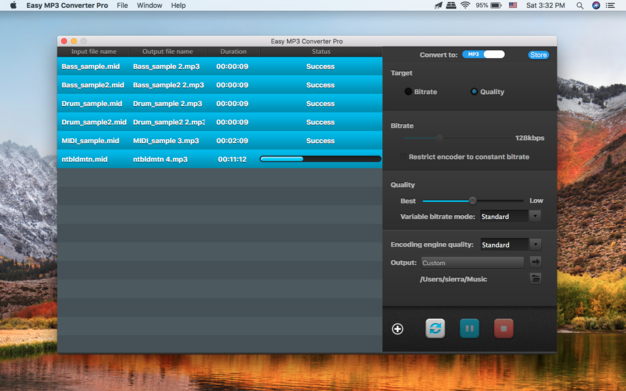Click the blue Store button
Screen dimensions: 626x391
[x=538, y=55]
